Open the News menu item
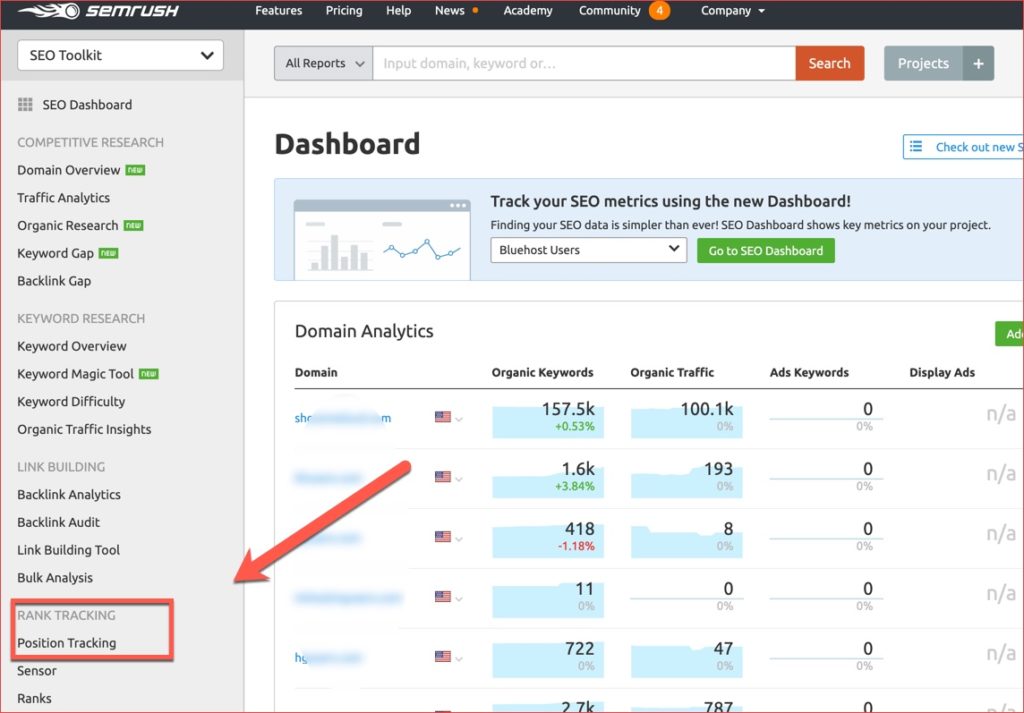The height and width of the screenshot is (713, 1024). click(449, 10)
